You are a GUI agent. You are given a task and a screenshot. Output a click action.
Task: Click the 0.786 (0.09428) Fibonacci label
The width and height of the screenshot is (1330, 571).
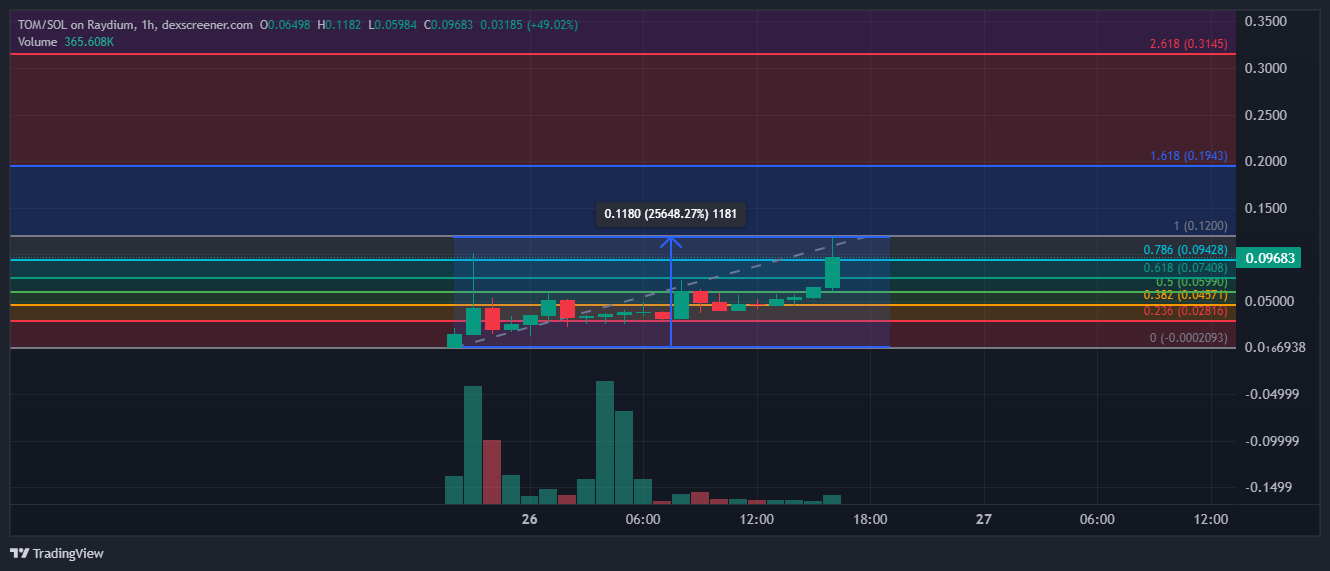[x=1185, y=250]
